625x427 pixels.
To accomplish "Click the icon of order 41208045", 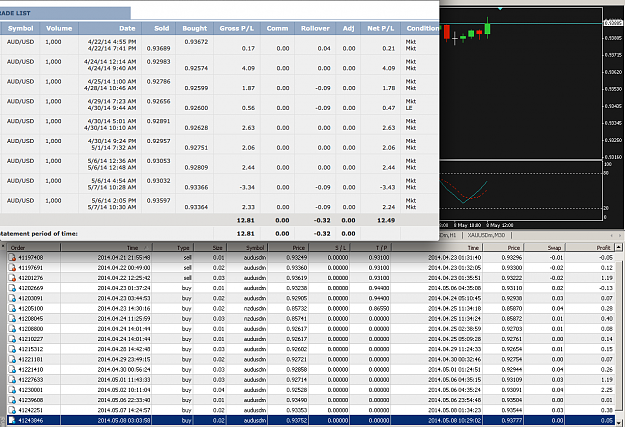I will 12,319.
